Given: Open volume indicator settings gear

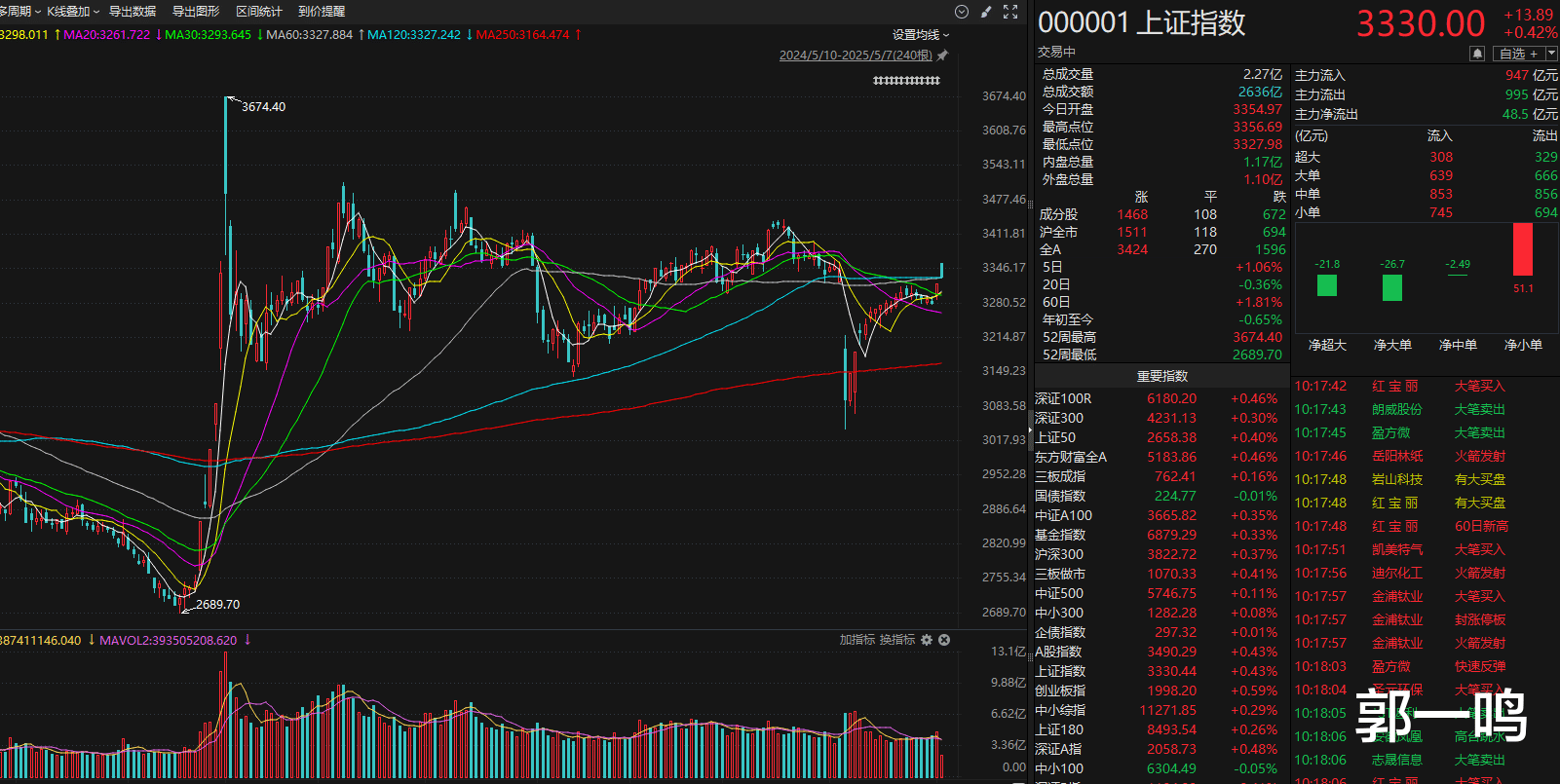Looking at the screenshot, I should (x=927, y=640).
